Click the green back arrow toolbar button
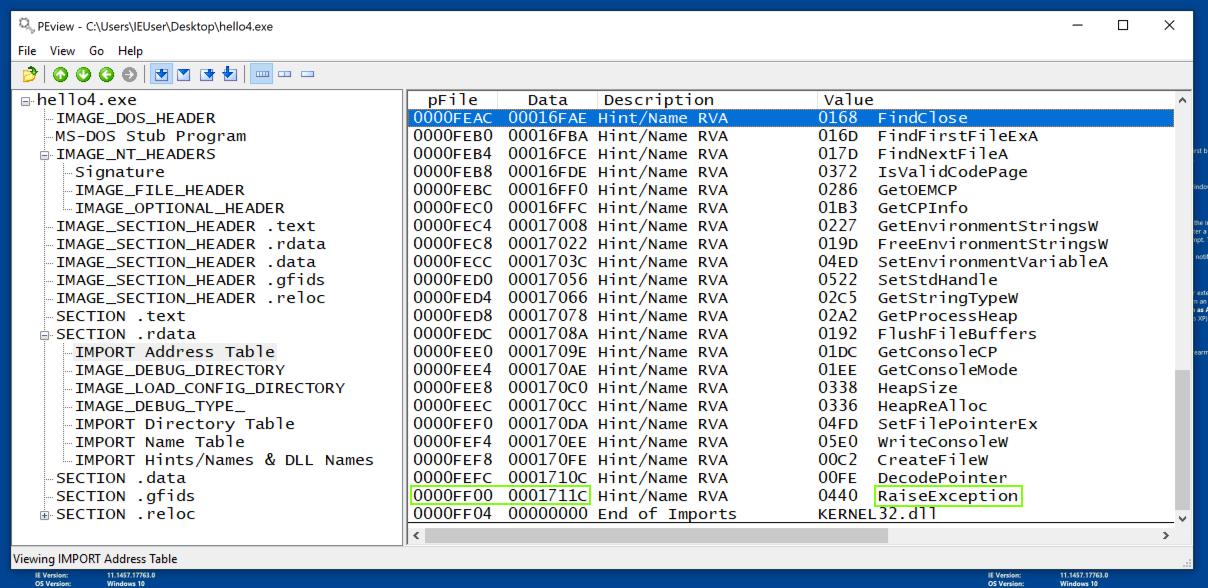The width and height of the screenshot is (1208, 588). (x=107, y=74)
